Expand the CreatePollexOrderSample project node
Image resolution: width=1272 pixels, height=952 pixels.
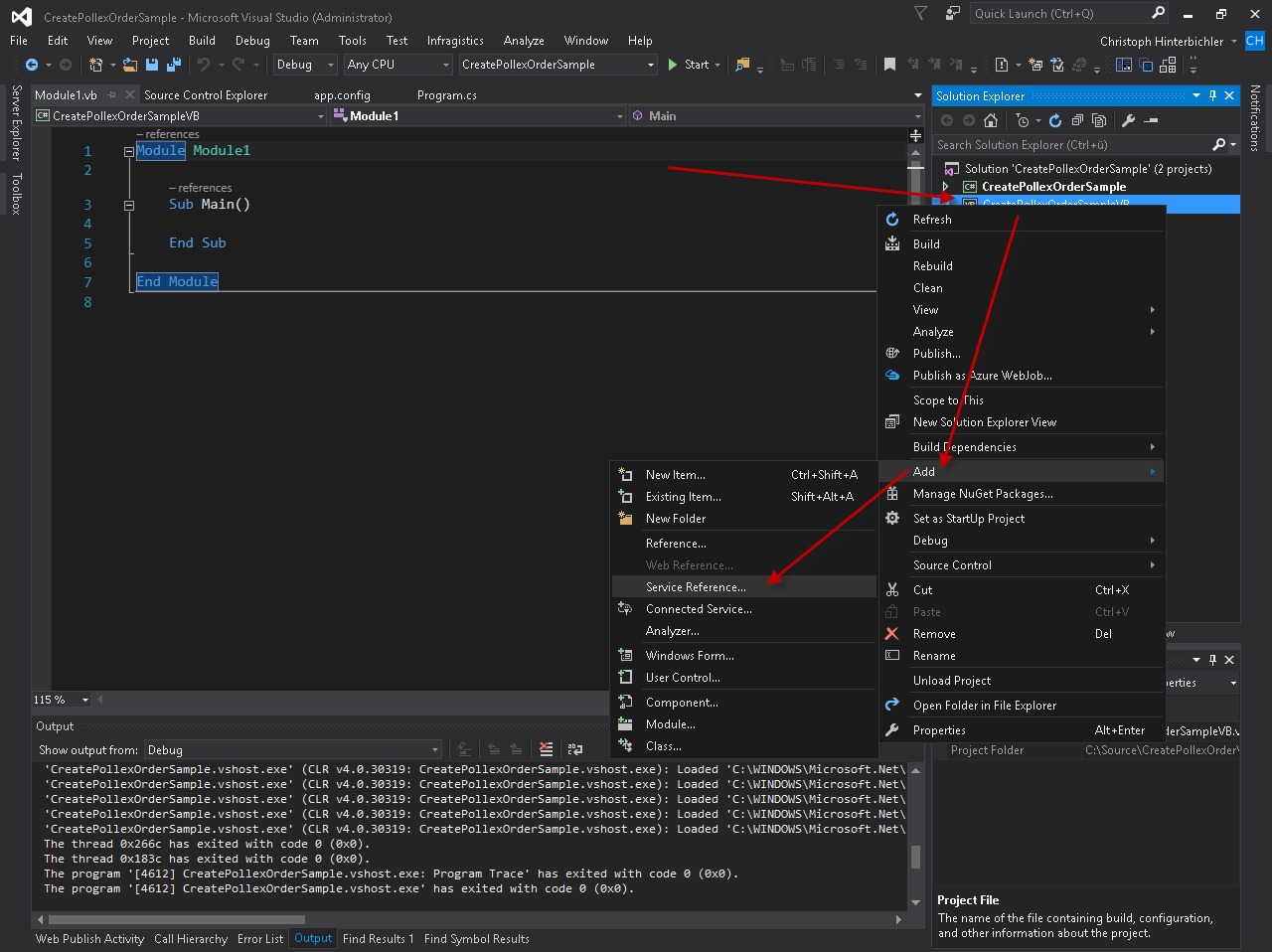[x=946, y=187]
